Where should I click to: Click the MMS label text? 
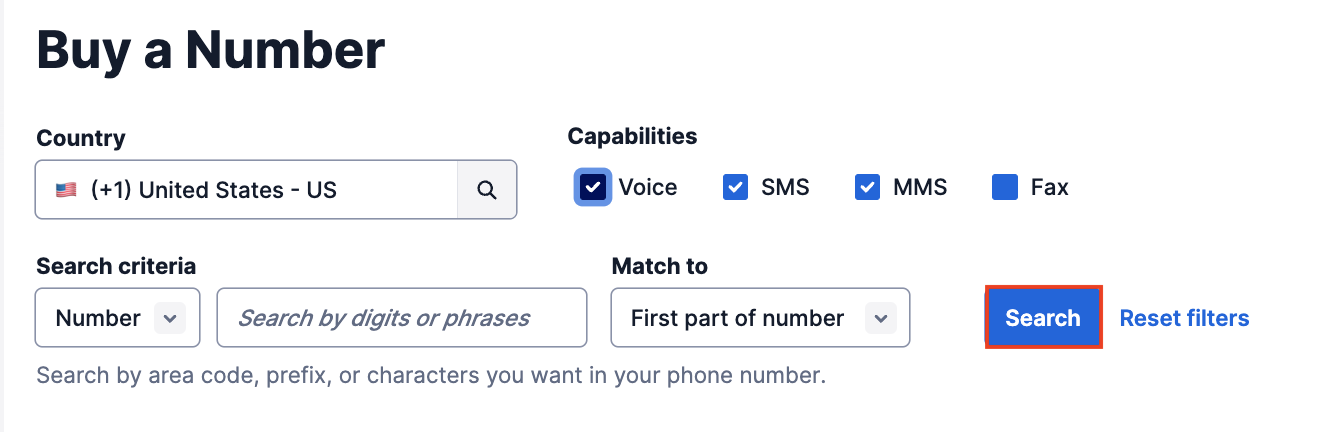920,187
